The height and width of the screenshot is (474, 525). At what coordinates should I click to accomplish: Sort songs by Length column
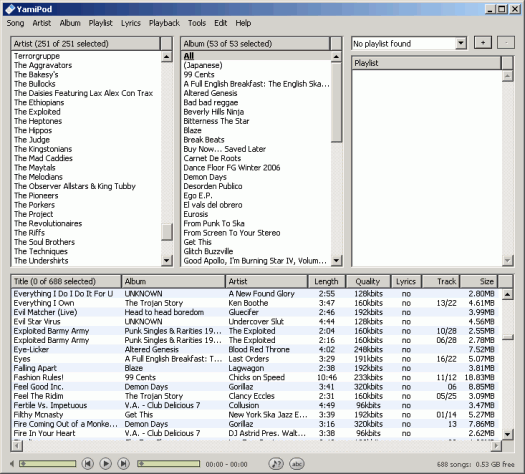point(326,281)
